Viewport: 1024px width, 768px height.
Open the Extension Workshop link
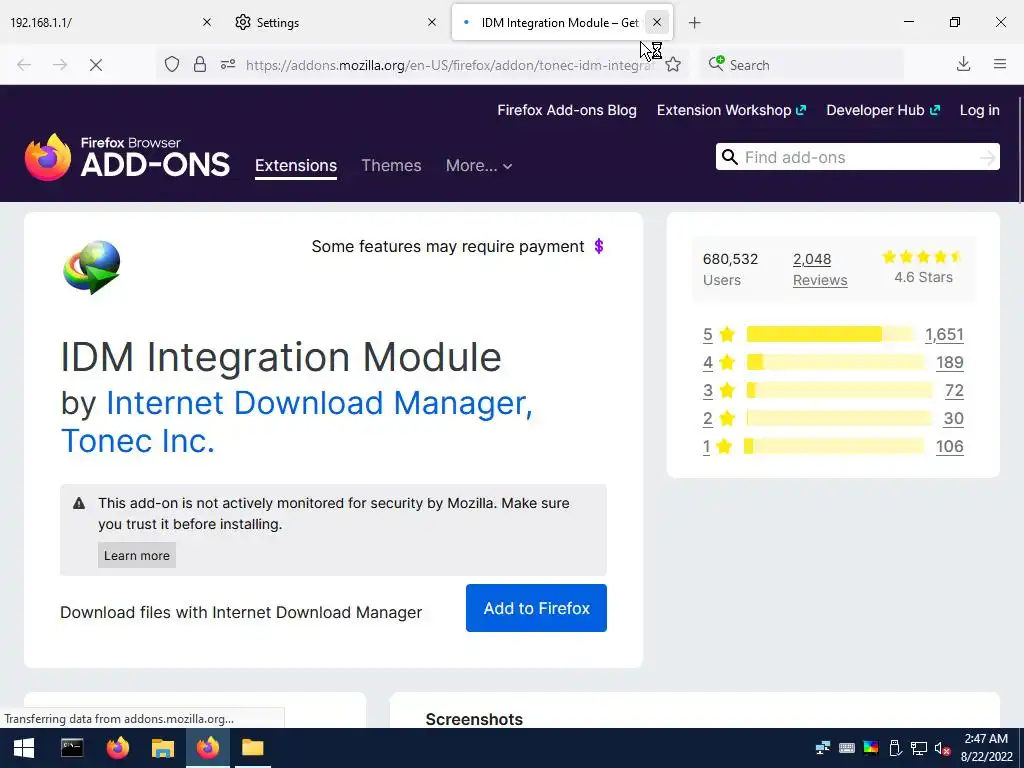pyautogui.click(x=731, y=110)
